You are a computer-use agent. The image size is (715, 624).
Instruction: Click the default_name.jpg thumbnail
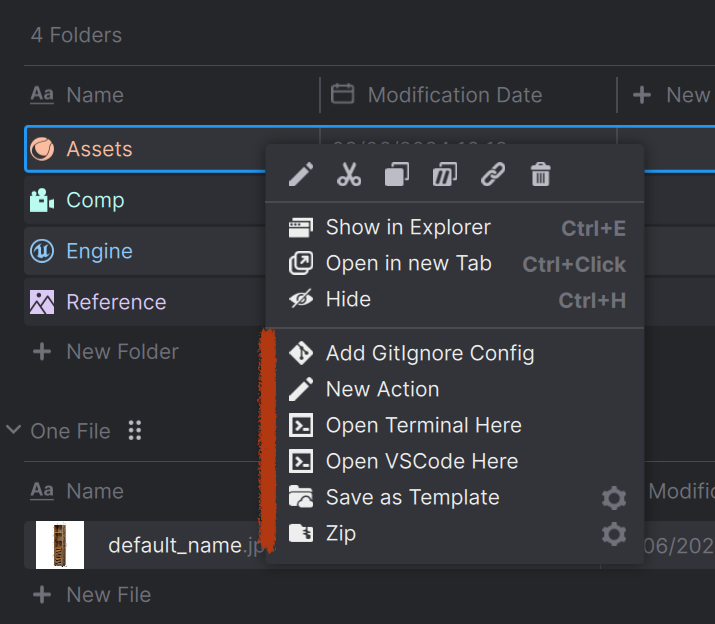point(60,545)
